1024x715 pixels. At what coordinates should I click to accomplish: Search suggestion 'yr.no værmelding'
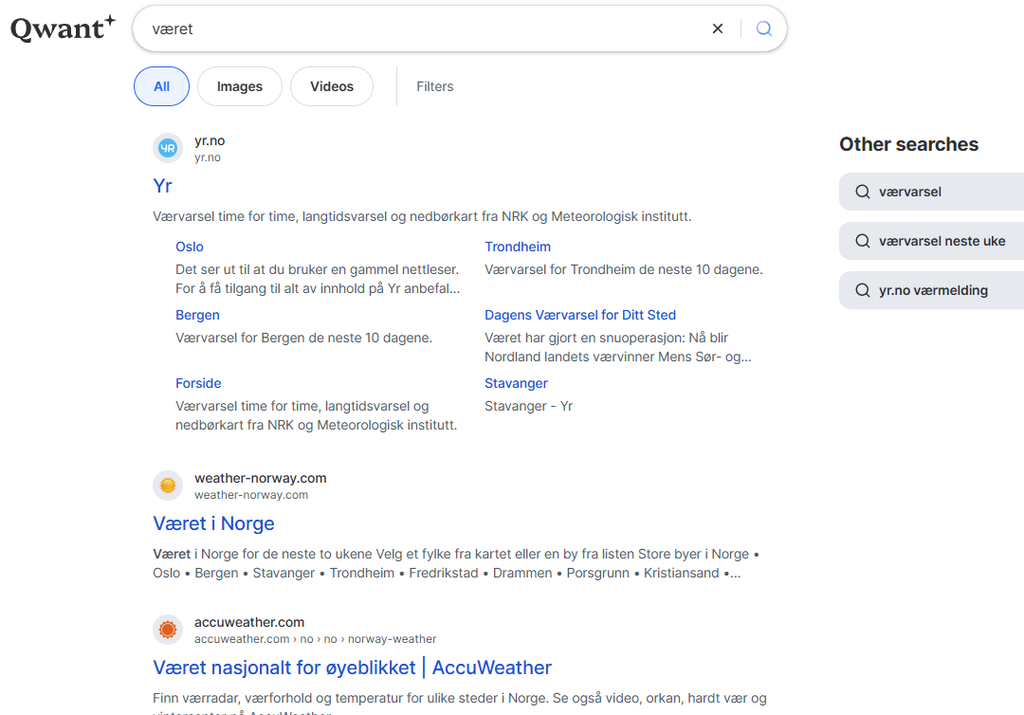coord(931,291)
